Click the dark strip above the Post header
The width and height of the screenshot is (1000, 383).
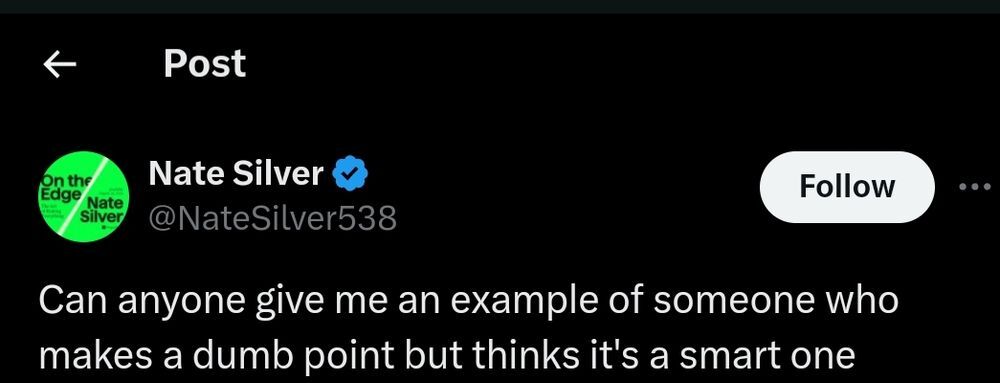[x=500, y=6]
